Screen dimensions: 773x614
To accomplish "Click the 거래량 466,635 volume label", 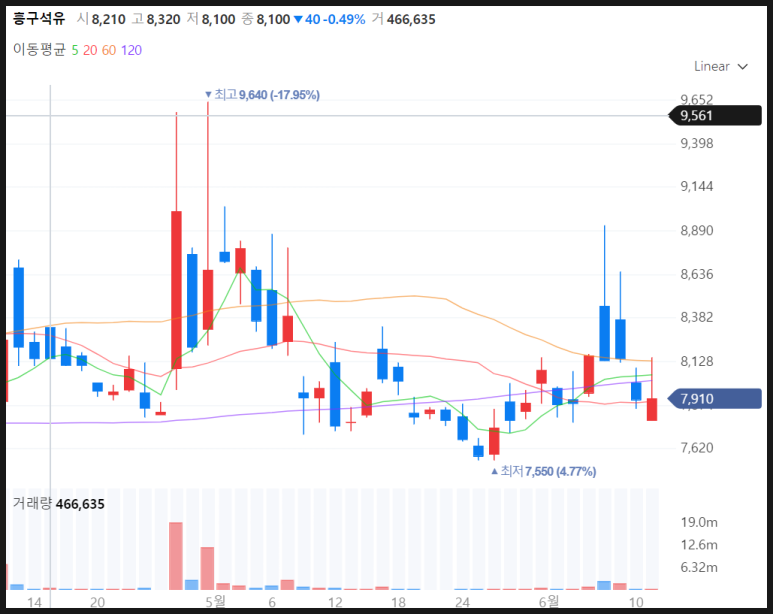I will coord(59,504).
